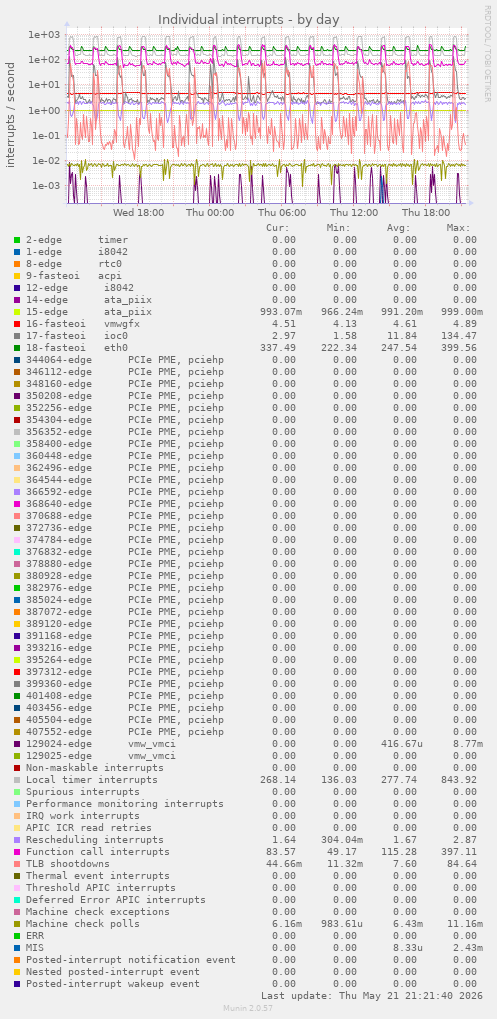This screenshot has width=497, height=1019.
Task: Click the Rescheduling interrupts legend label
Action: tap(95, 840)
